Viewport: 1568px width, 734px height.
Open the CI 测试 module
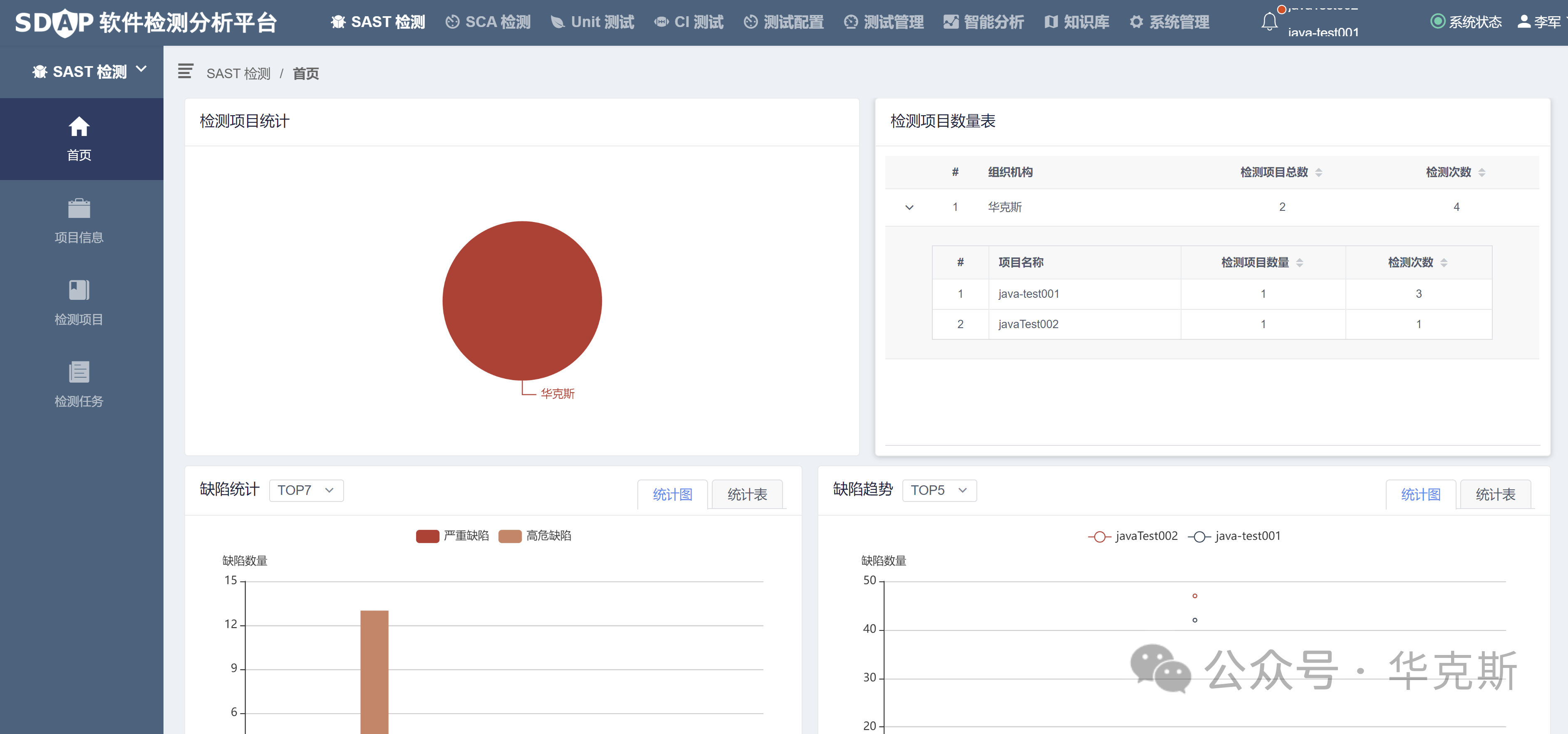688,22
